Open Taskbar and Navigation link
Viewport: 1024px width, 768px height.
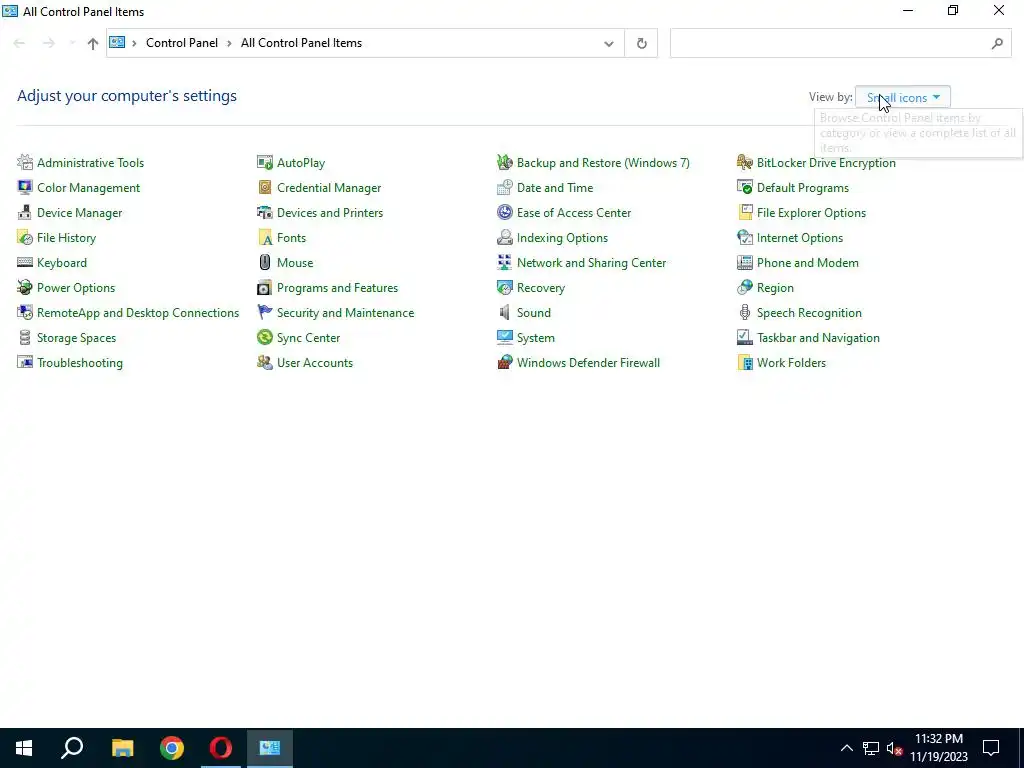tap(818, 338)
